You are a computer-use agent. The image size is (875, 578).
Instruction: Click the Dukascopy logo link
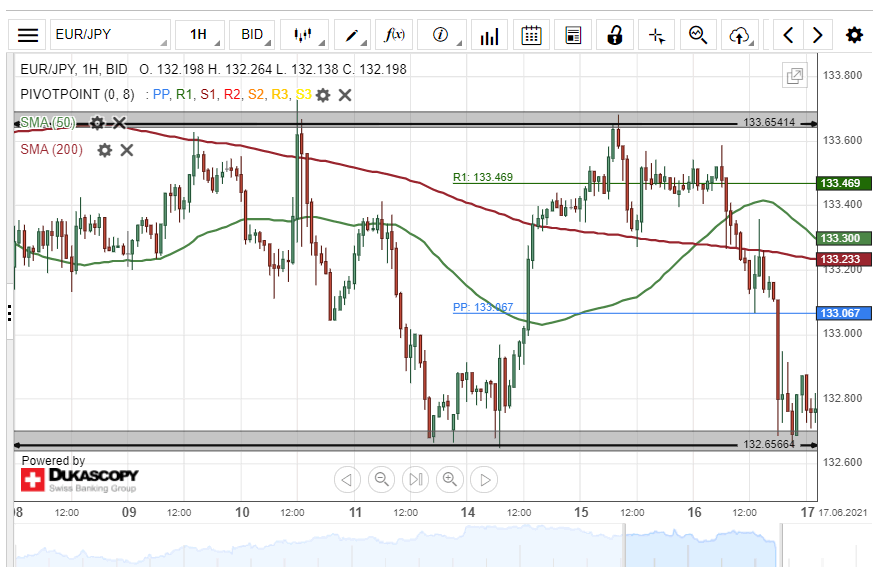coord(80,478)
